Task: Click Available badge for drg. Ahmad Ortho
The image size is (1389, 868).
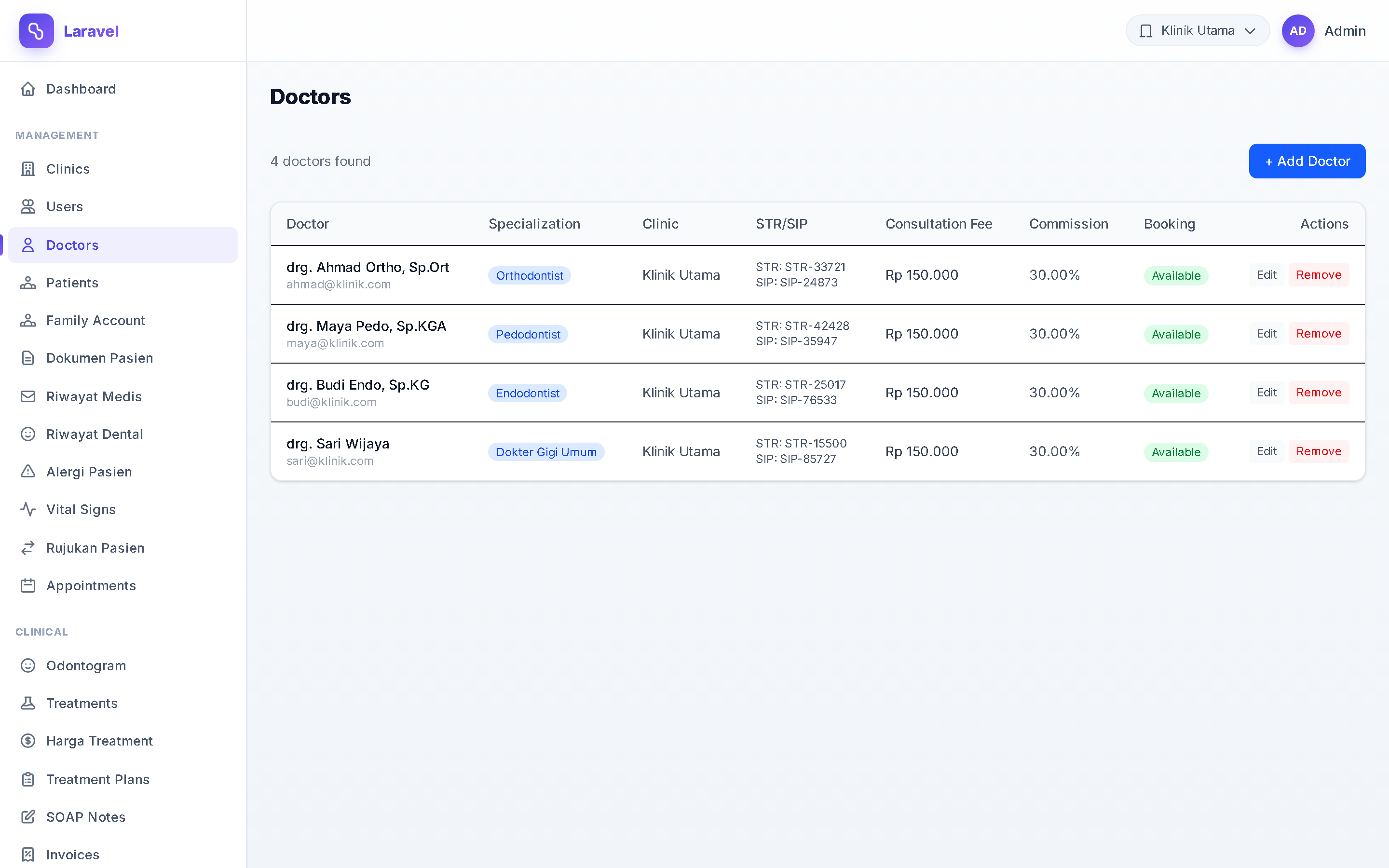Action: 1175,275
